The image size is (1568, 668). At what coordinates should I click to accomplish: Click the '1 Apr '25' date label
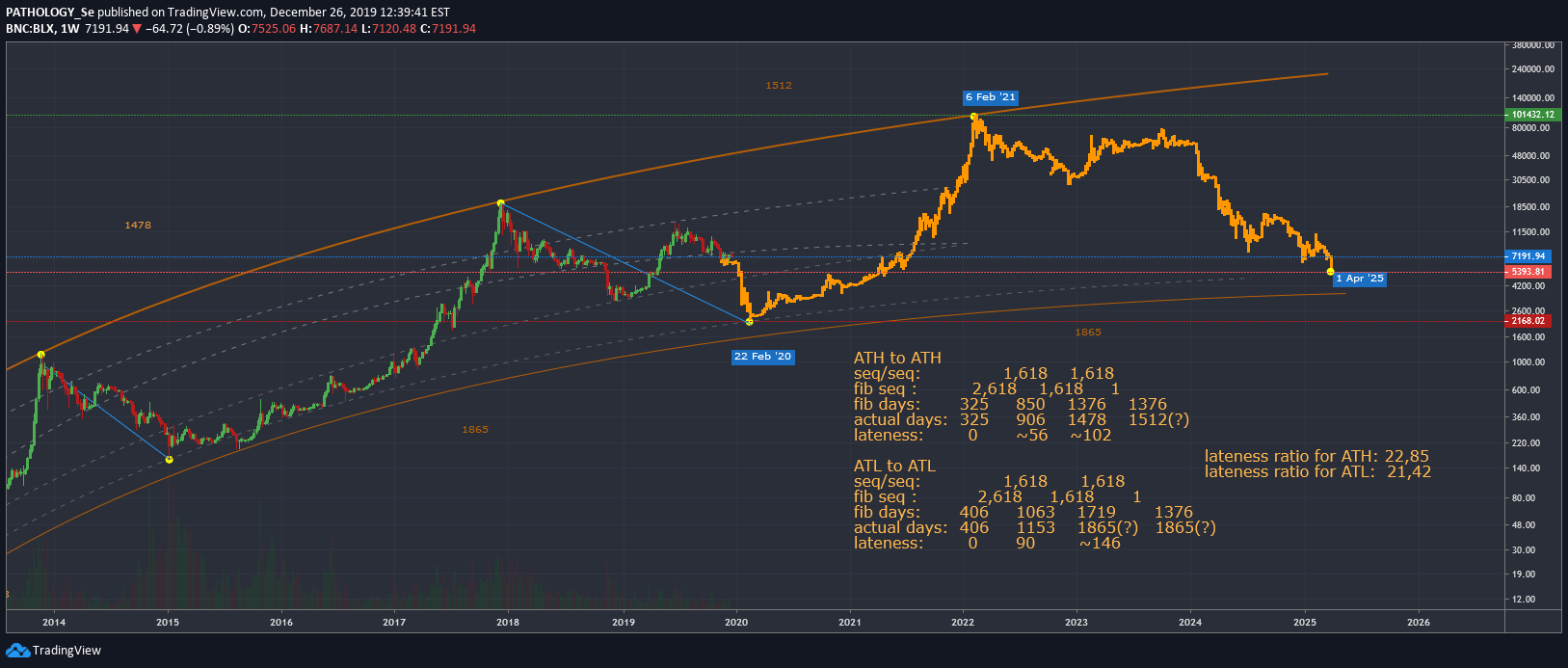click(1360, 279)
